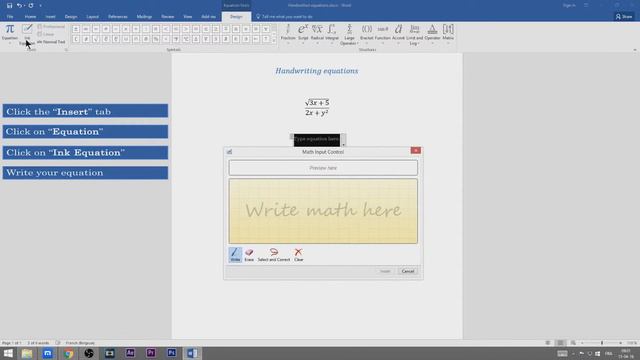The image size is (640, 360).
Task: Open the Function structures dropdown
Action: [x=382, y=33]
